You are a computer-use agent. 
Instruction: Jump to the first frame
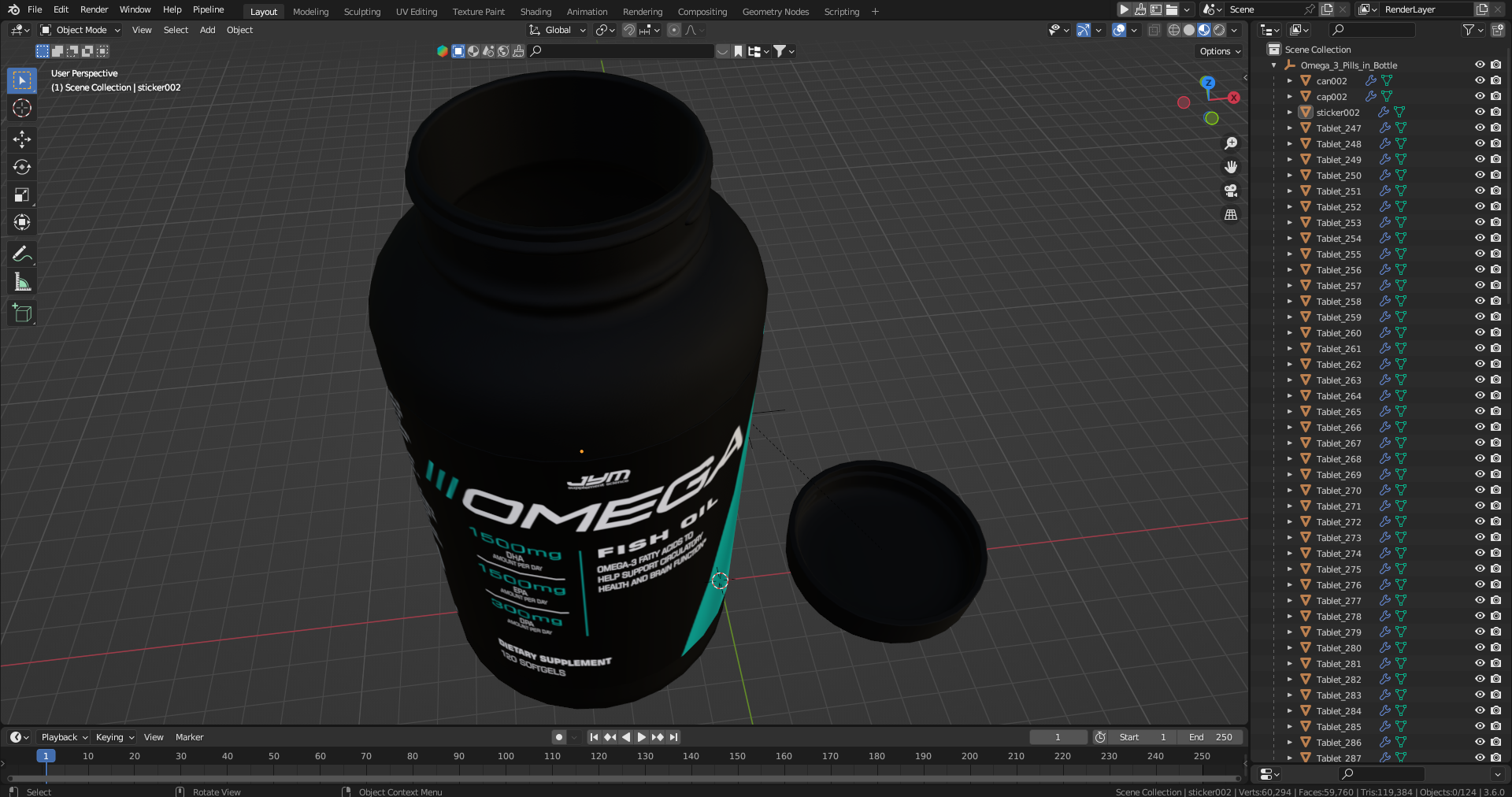(x=594, y=737)
